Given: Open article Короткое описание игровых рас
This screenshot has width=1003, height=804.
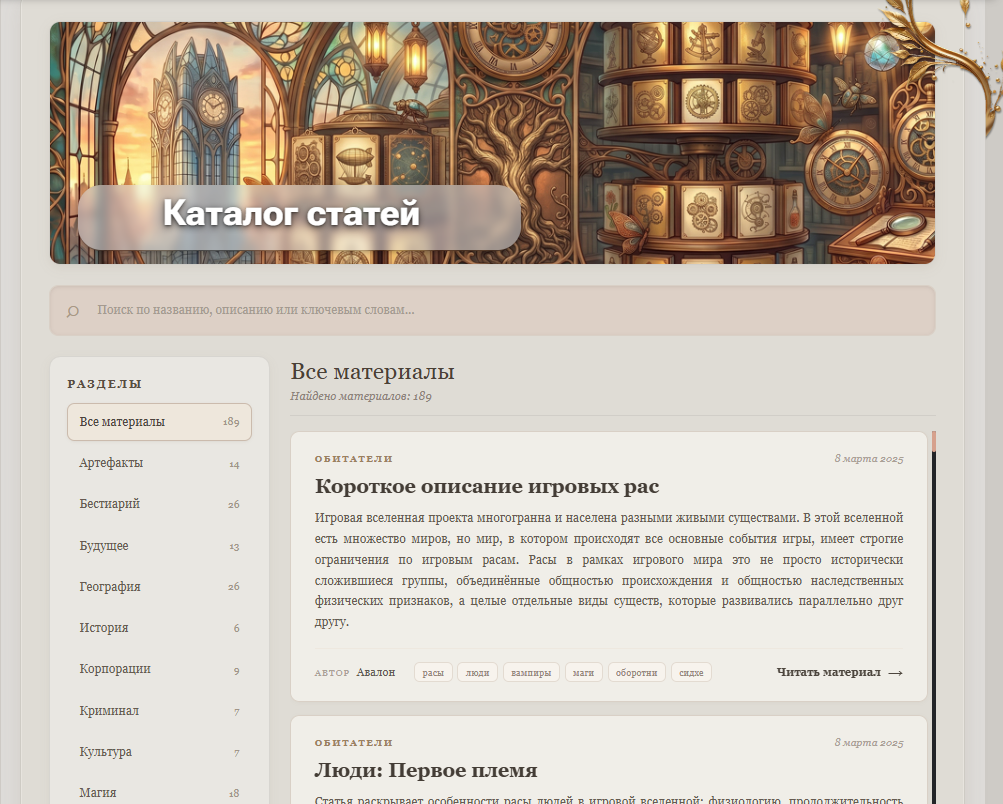Looking at the screenshot, I should 487,487.
